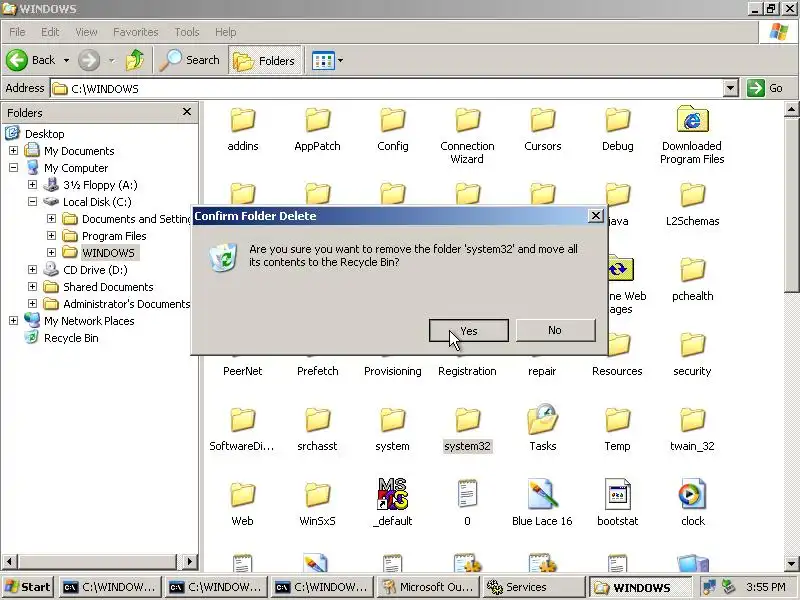800x600 pixels.
Task: Select Recycle Bin in folder tree
Action: 71,338
